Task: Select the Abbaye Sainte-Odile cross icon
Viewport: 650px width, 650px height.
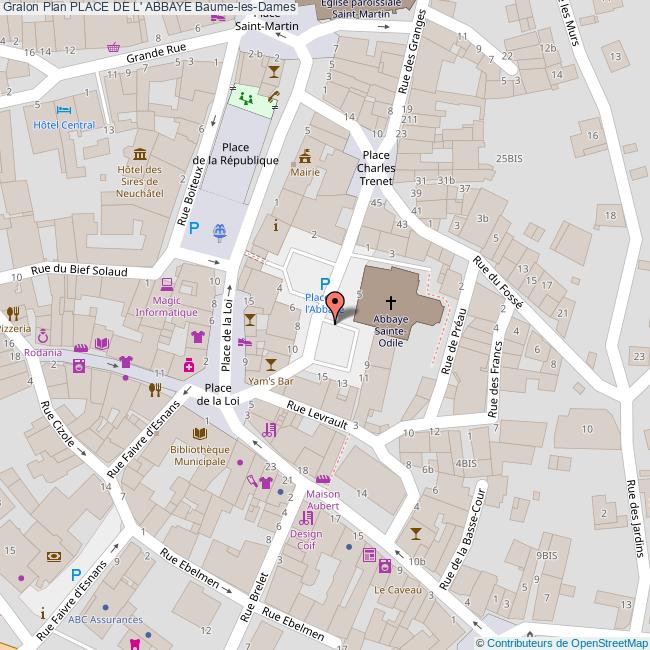Action: pyautogui.click(x=391, y=300)
